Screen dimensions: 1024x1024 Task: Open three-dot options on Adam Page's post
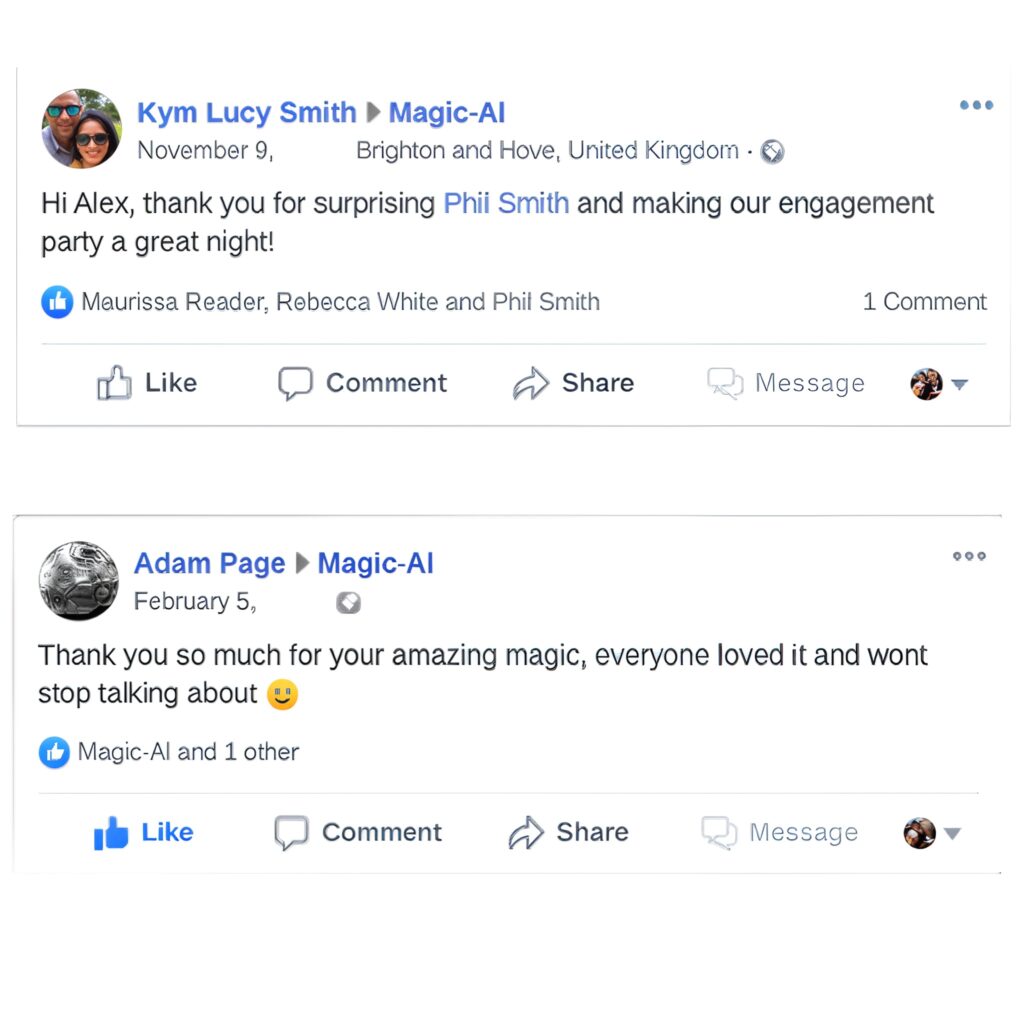coord(969,557)
